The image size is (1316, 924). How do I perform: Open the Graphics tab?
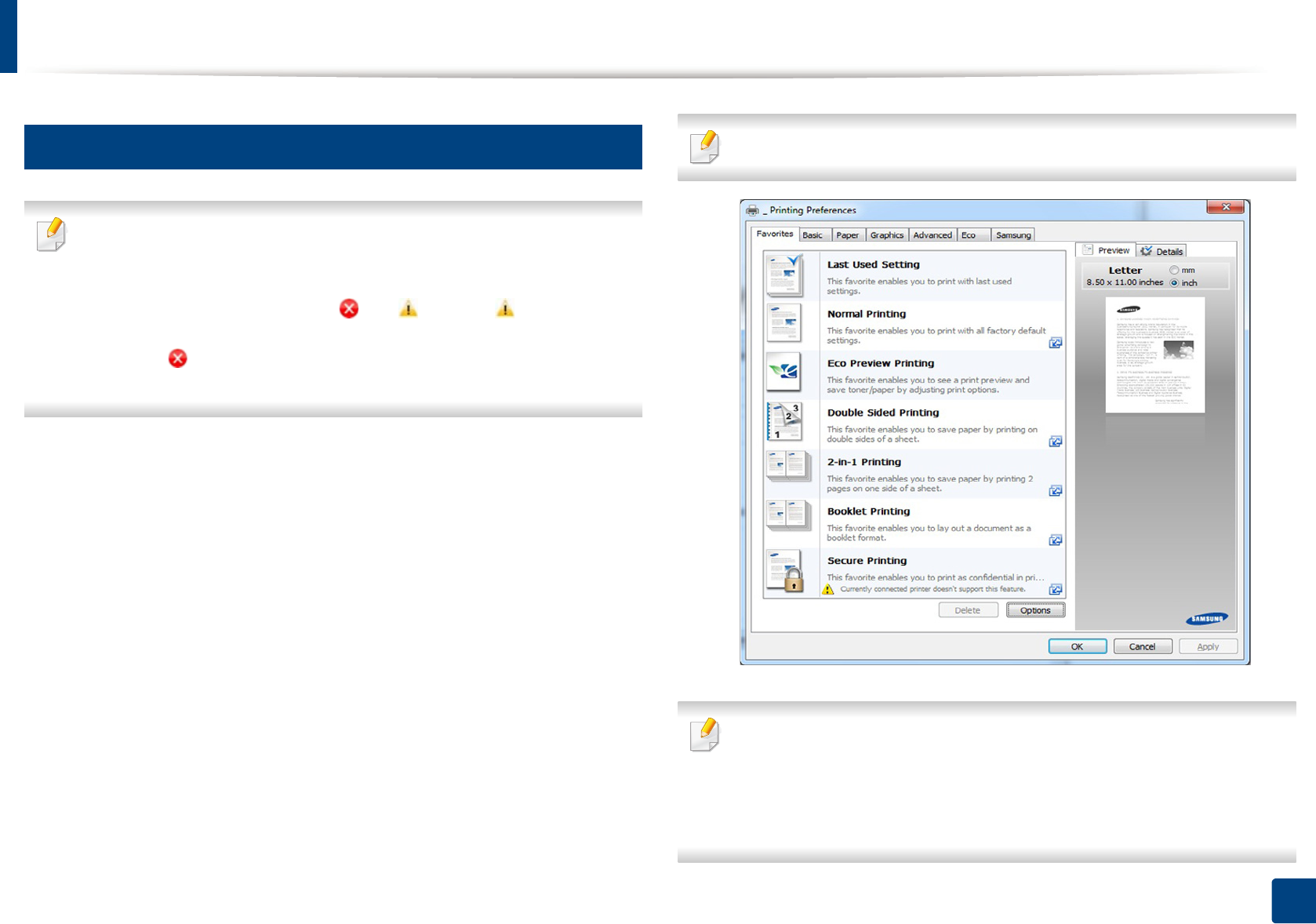[887, 235]
